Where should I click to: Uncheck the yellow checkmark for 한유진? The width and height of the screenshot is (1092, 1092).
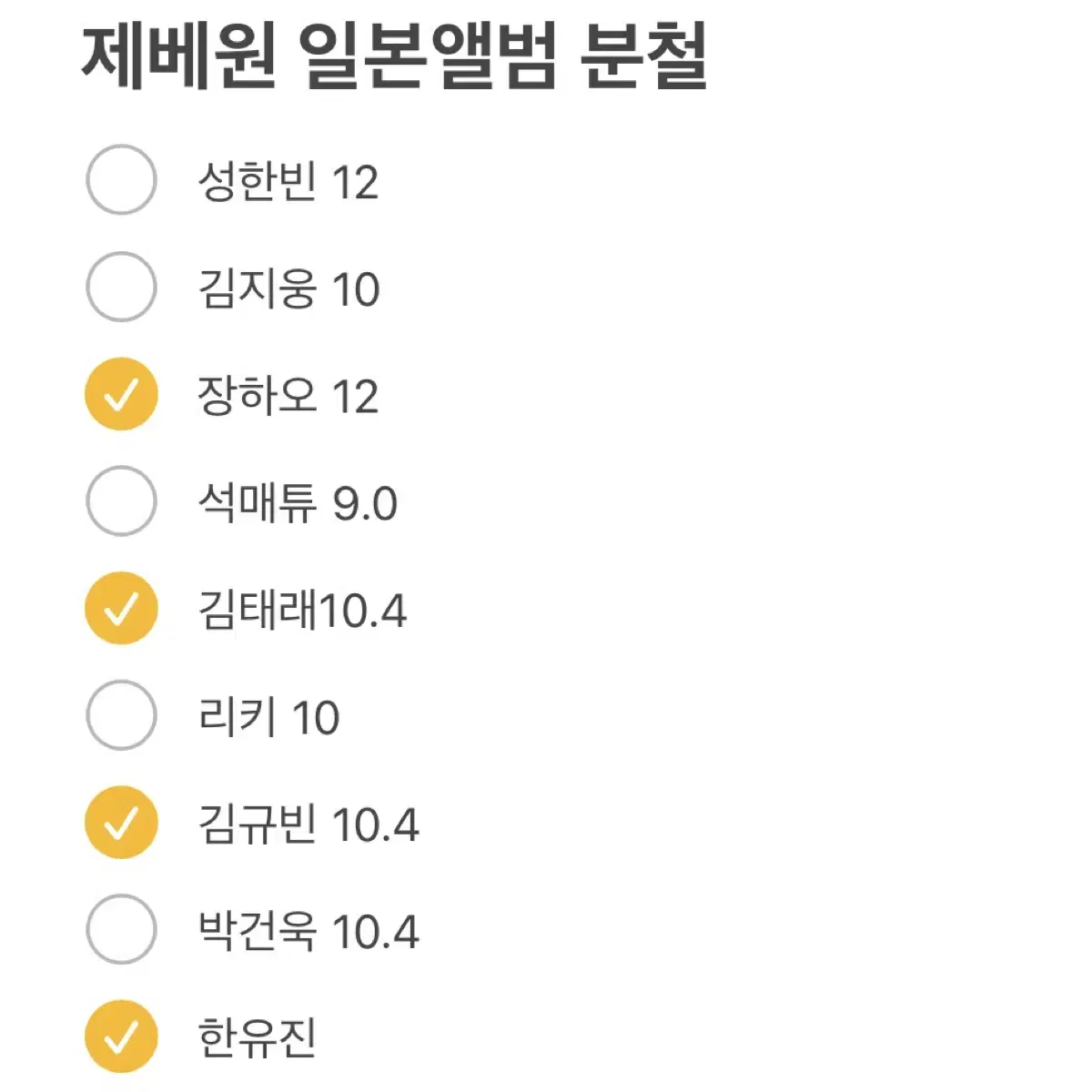tap(121, 1036)
